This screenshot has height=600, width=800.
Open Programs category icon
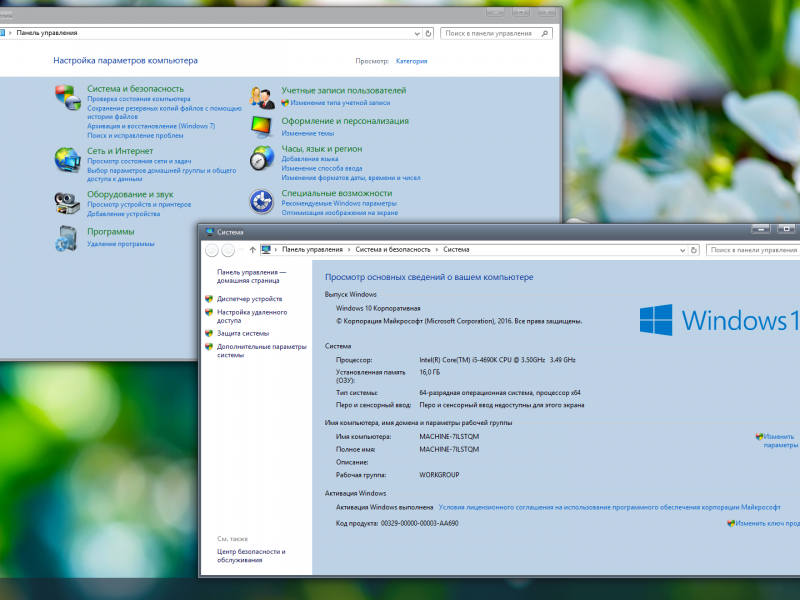pos(66,239)
